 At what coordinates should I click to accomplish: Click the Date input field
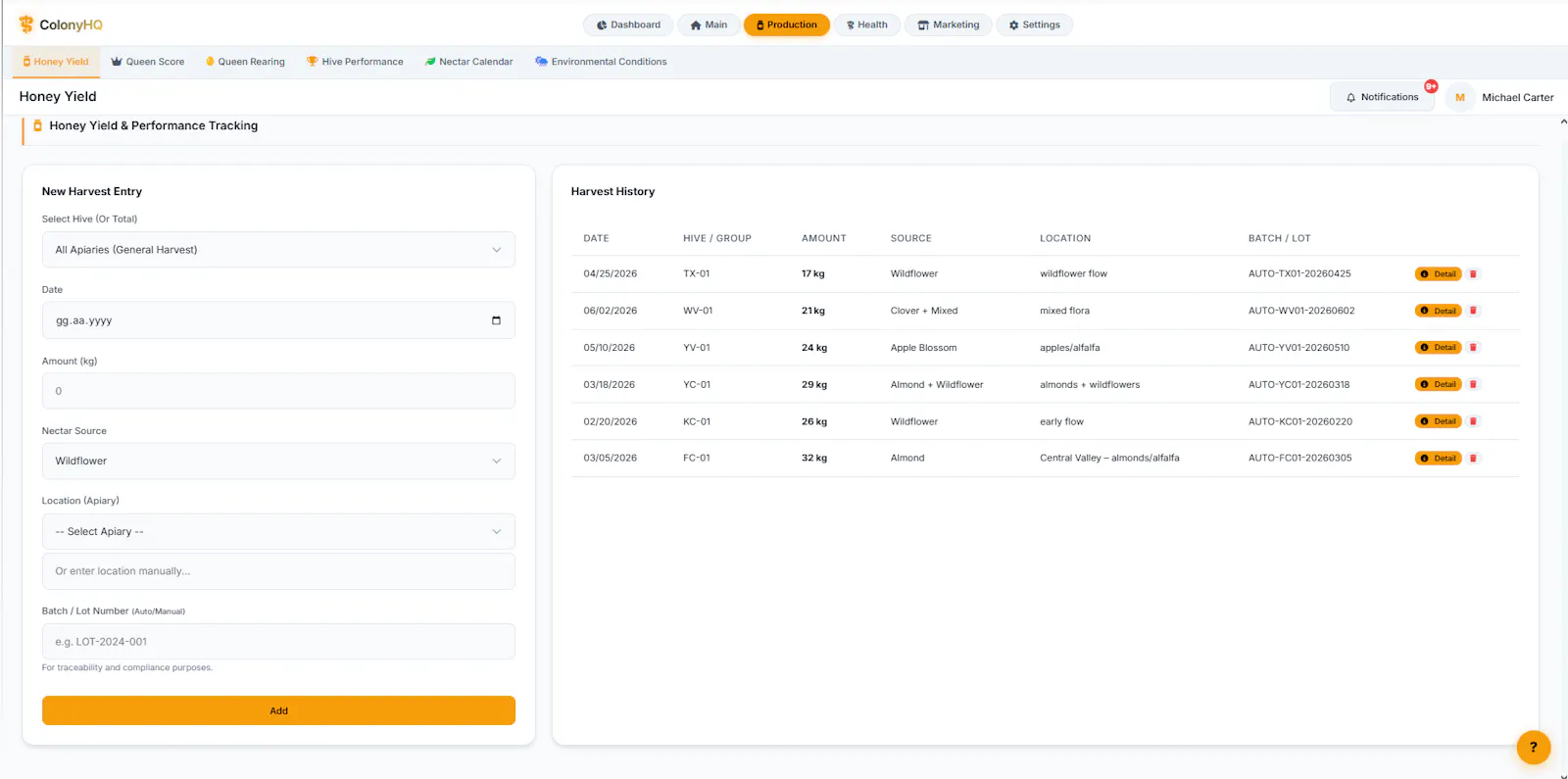coord(278,320)
